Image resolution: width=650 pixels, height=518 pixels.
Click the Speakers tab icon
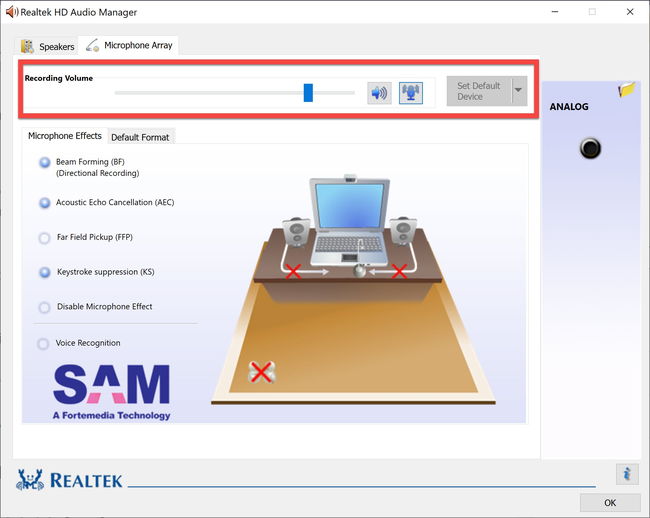click(x=28, y=46)
